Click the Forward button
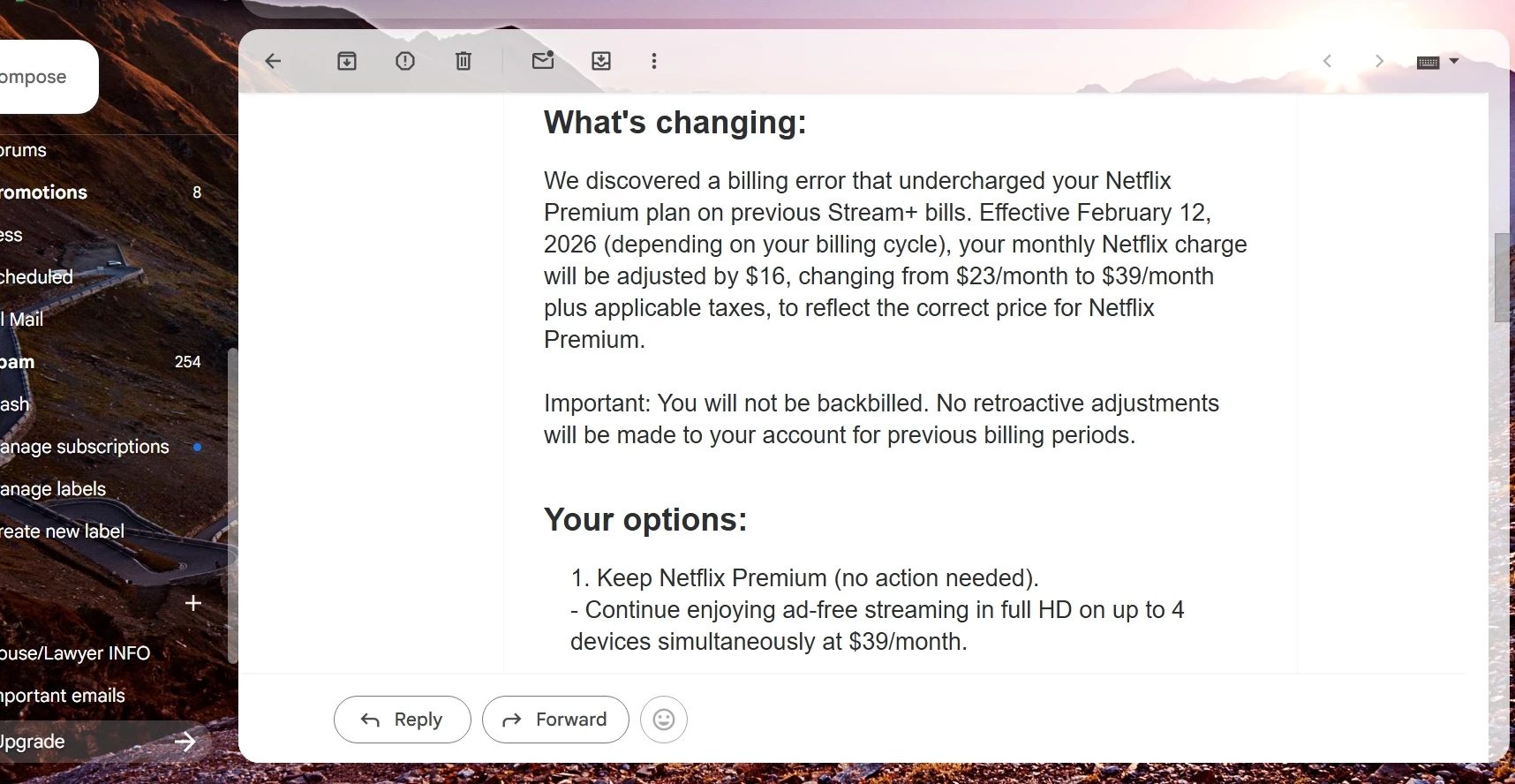This screenshot has height=784, width=1515. (555, 720)
